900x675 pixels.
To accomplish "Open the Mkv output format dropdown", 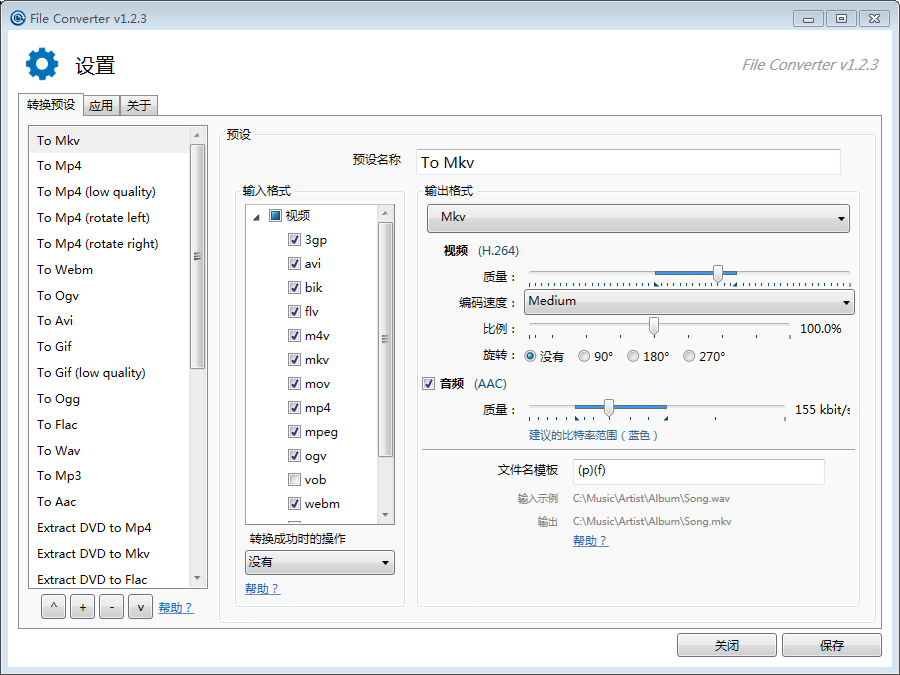I will point(638,218).
